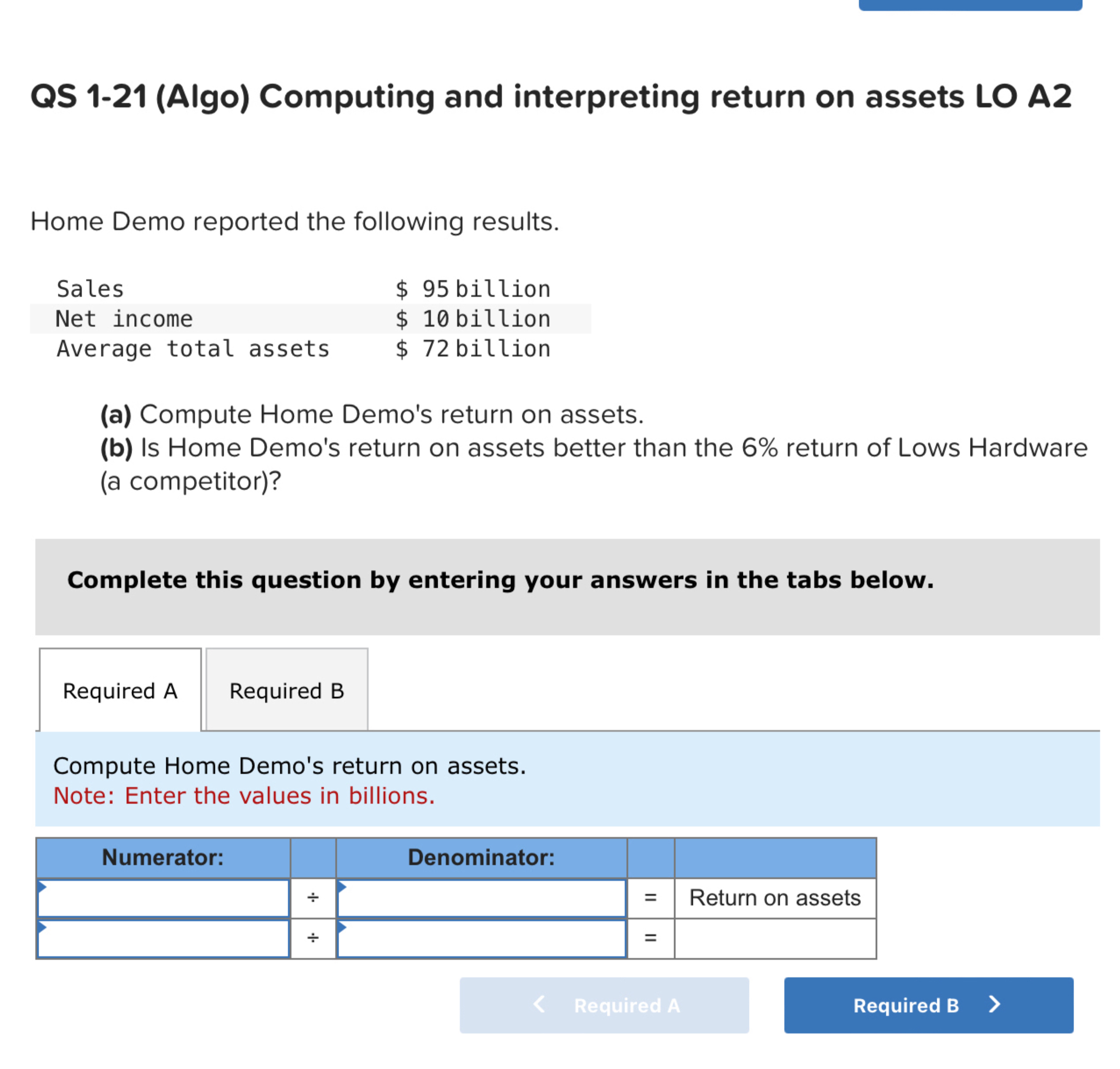The image size is (1120, 1069).
Task: Click the division symbol between Numerator and Denominator
Action: [312, 898]
